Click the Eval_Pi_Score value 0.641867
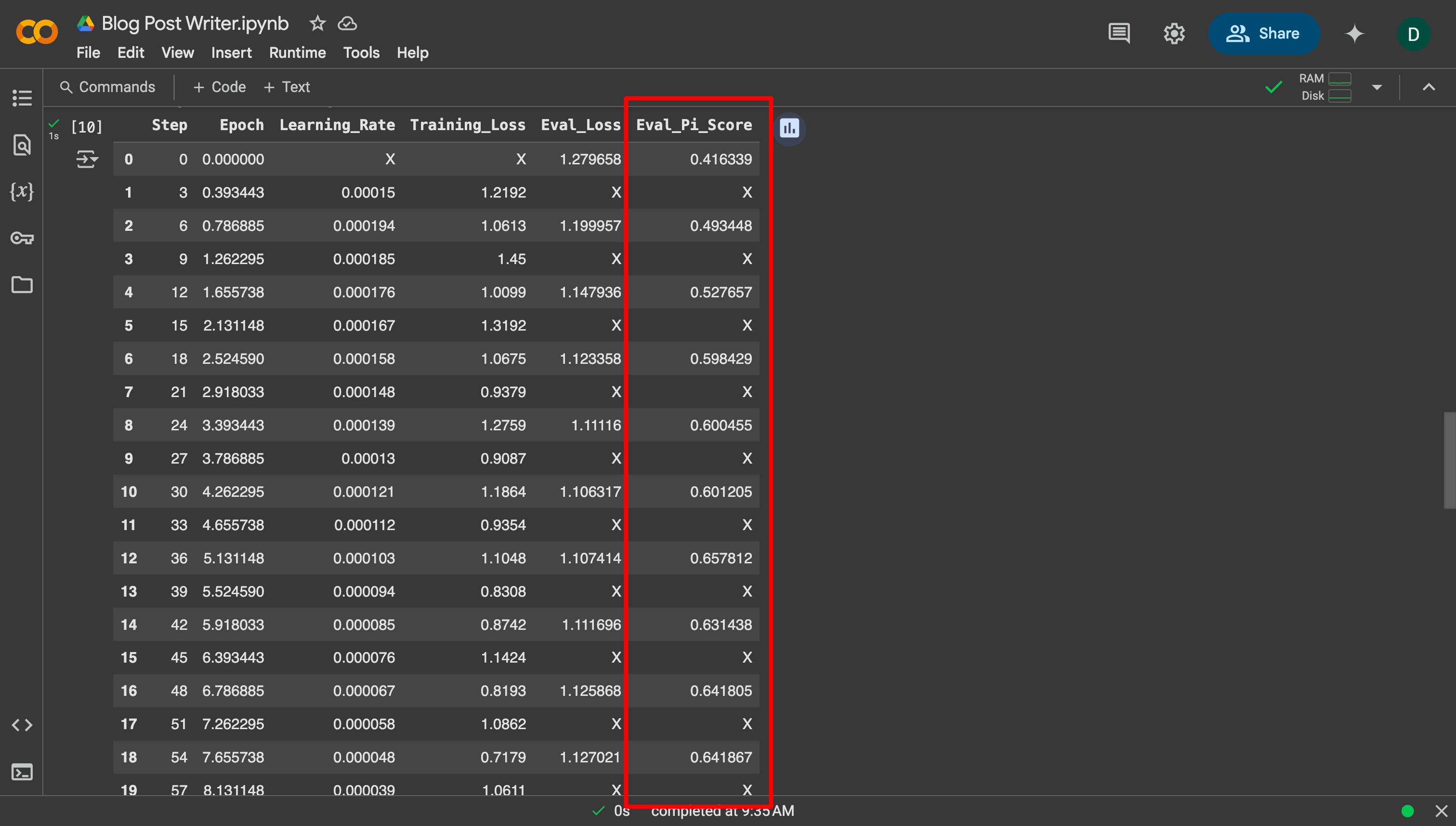This screenshot has width=1456, height=826. (721, 758)
